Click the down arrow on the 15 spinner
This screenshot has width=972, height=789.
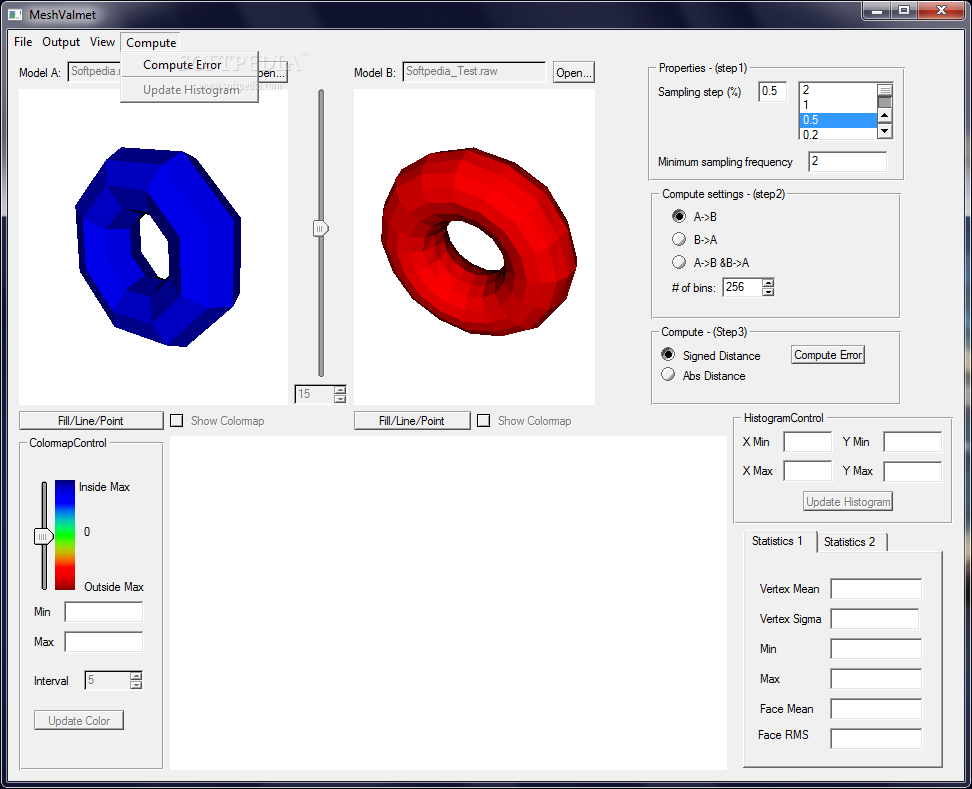tap(340, 399)
